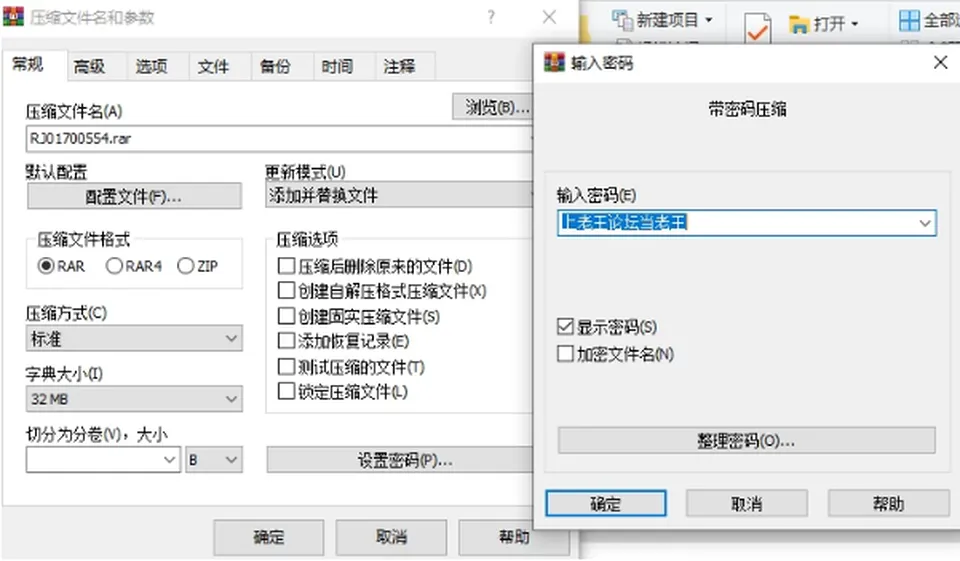
Task: Click 取消 cancel in password dialog
Action: [x=746, y=503]
